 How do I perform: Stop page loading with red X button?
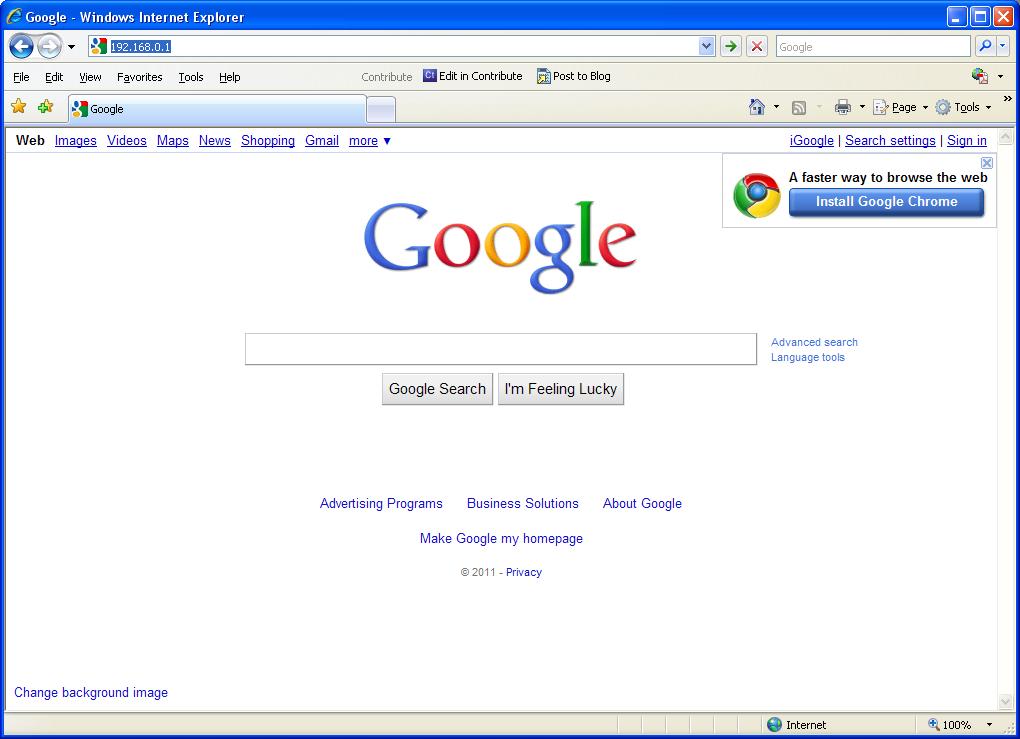pos(757,47)
